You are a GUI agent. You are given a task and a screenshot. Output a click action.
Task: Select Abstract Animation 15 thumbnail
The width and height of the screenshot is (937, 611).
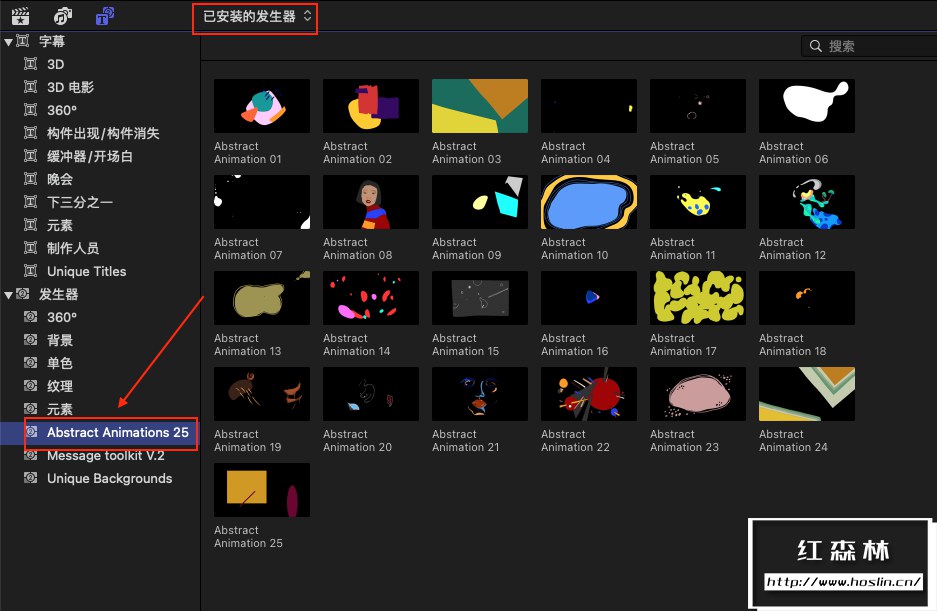coord(480,298)
